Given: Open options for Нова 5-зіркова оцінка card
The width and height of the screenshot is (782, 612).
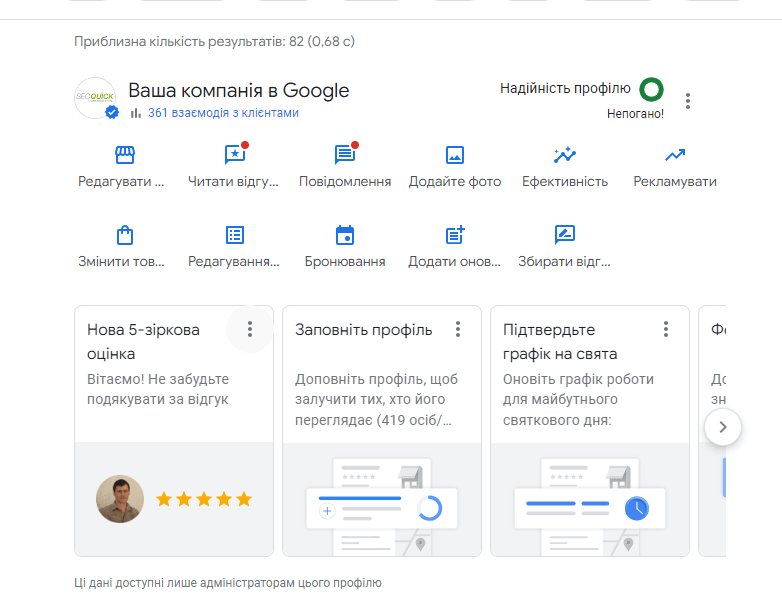Looking at the screenshot, I should pos(250,329).
